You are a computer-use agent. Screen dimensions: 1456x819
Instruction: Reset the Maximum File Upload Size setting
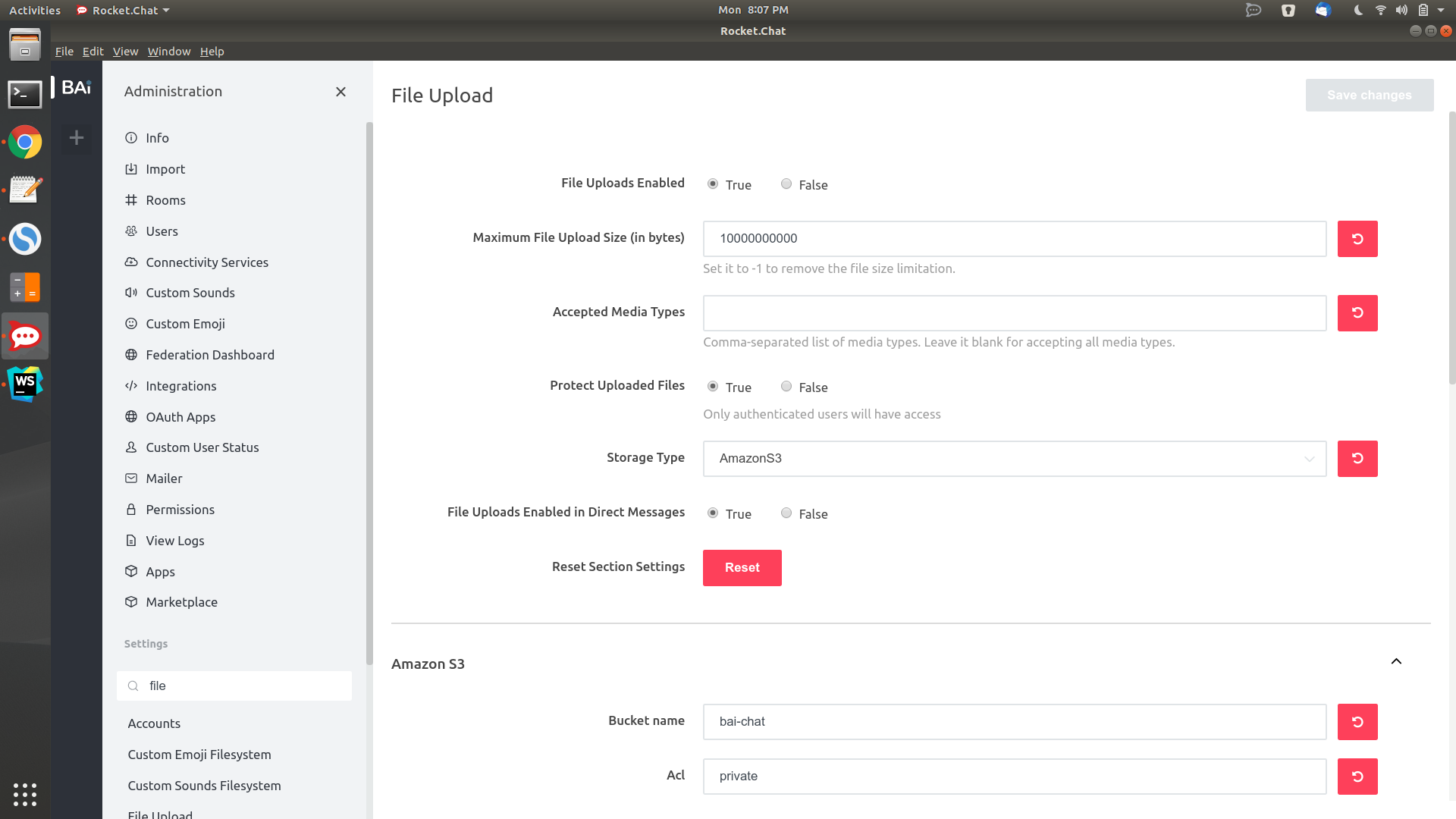(x=1357, y=238)
